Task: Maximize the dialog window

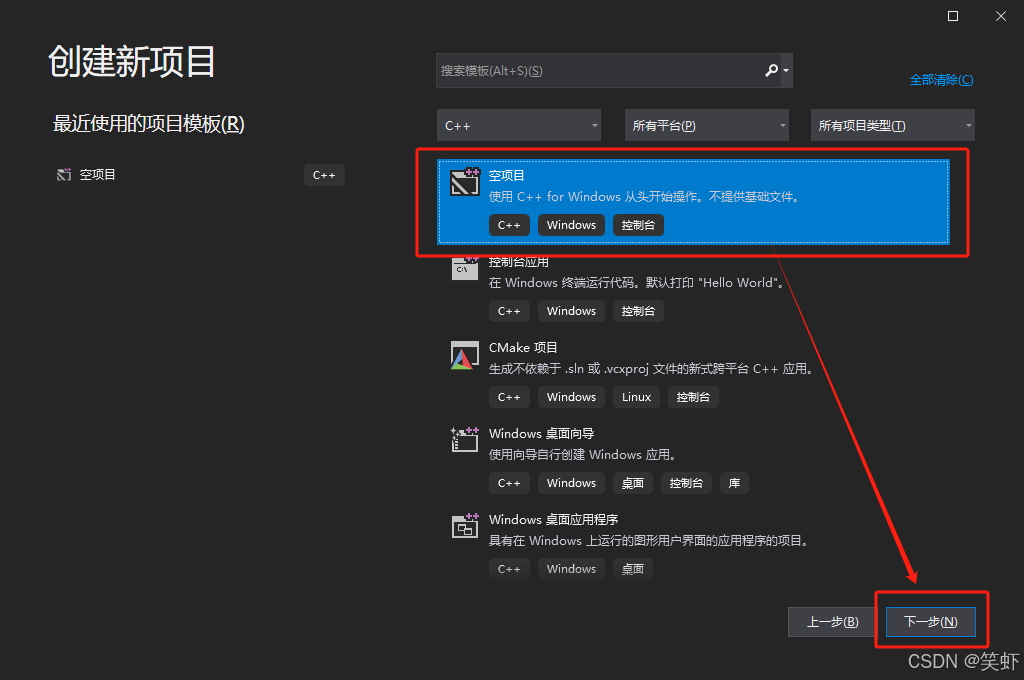Action: pos(953,16)
